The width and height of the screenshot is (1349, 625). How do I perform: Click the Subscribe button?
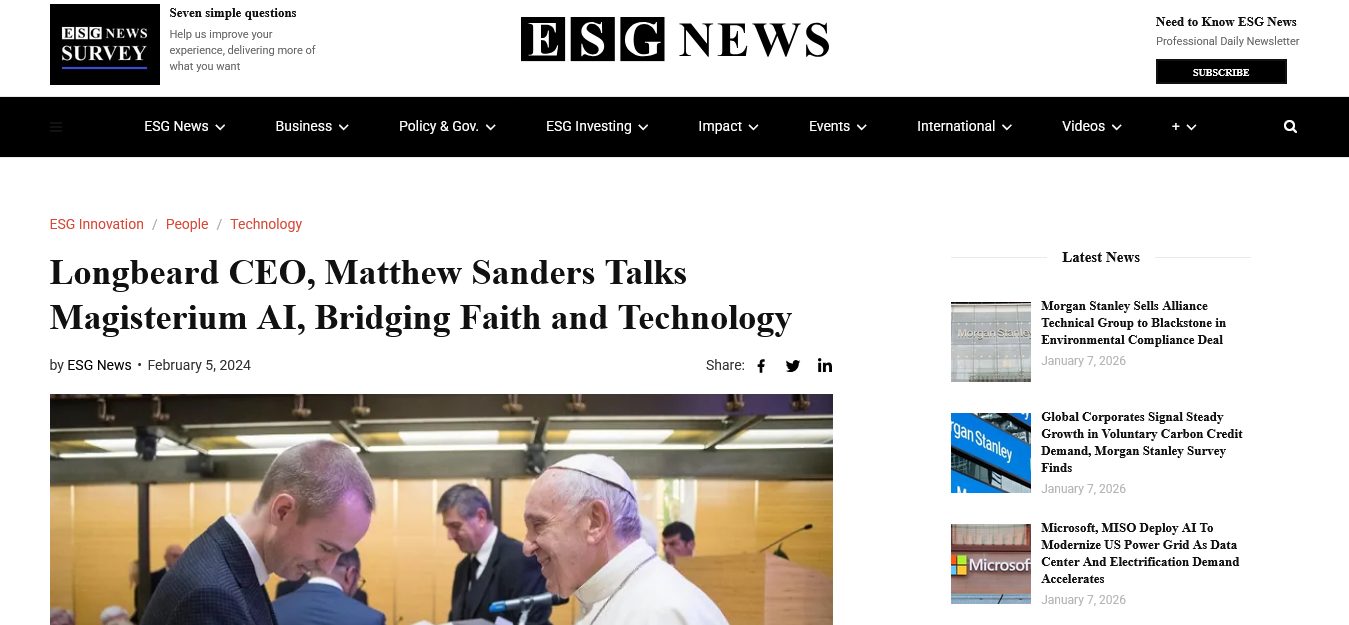click(1221, 72)
